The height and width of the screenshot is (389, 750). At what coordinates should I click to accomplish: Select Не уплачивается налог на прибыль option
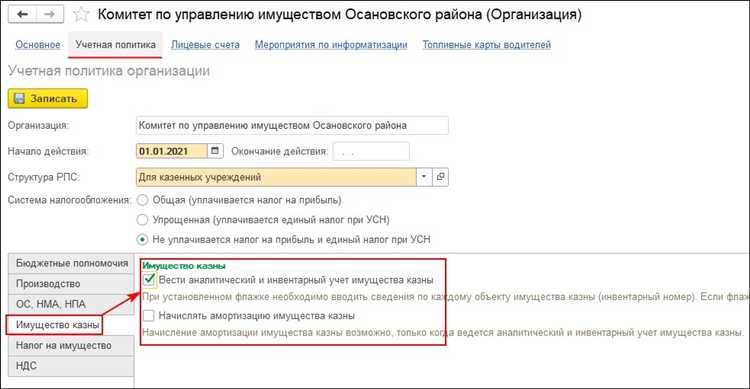[x=142, y=239]
